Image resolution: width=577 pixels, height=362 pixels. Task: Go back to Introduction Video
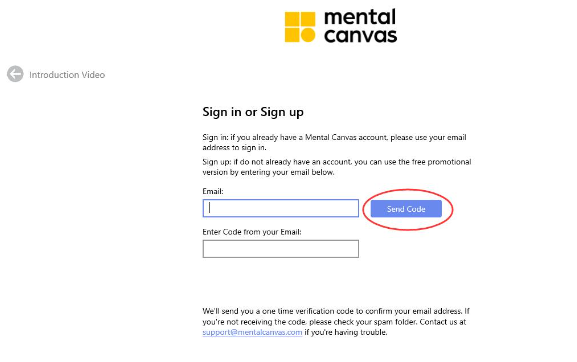click(x=67, y=75)
